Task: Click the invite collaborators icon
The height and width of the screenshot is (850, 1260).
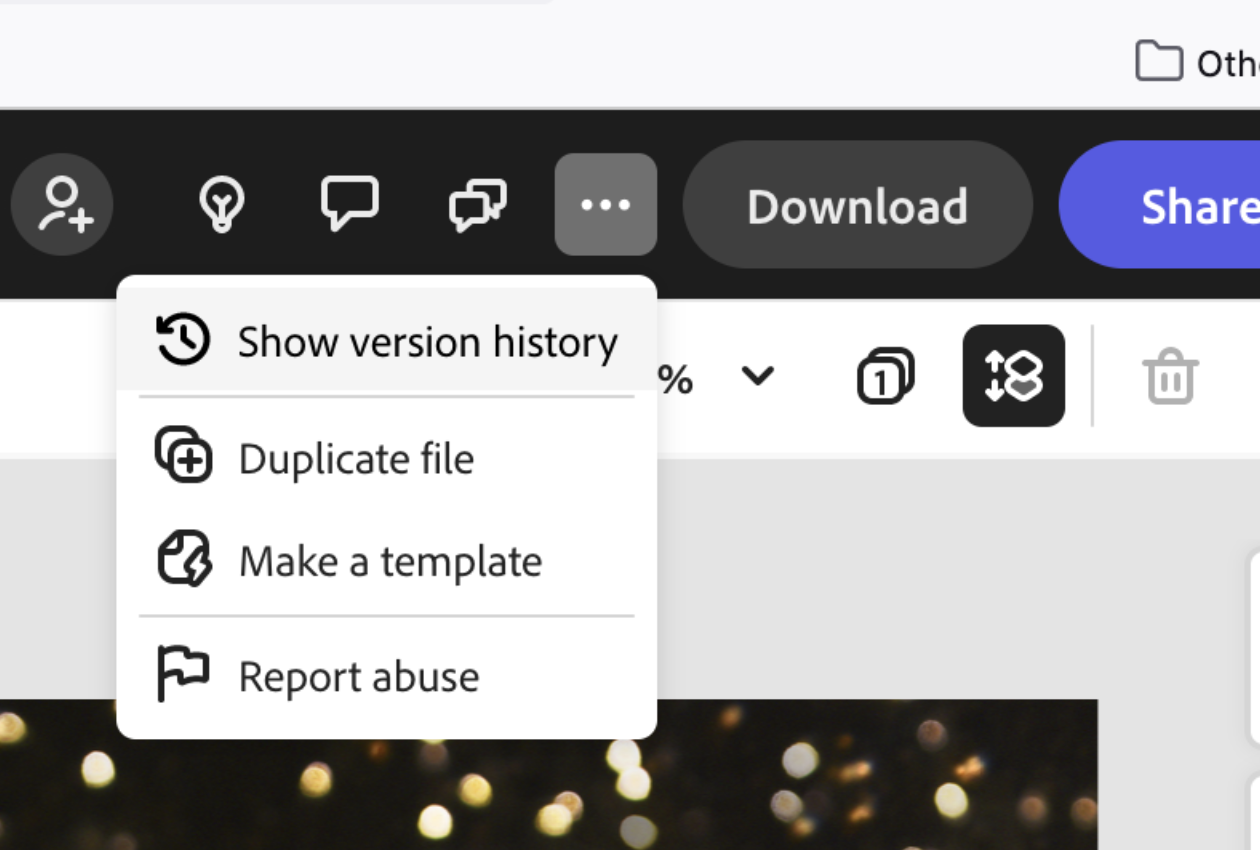Action: [62, 204]
